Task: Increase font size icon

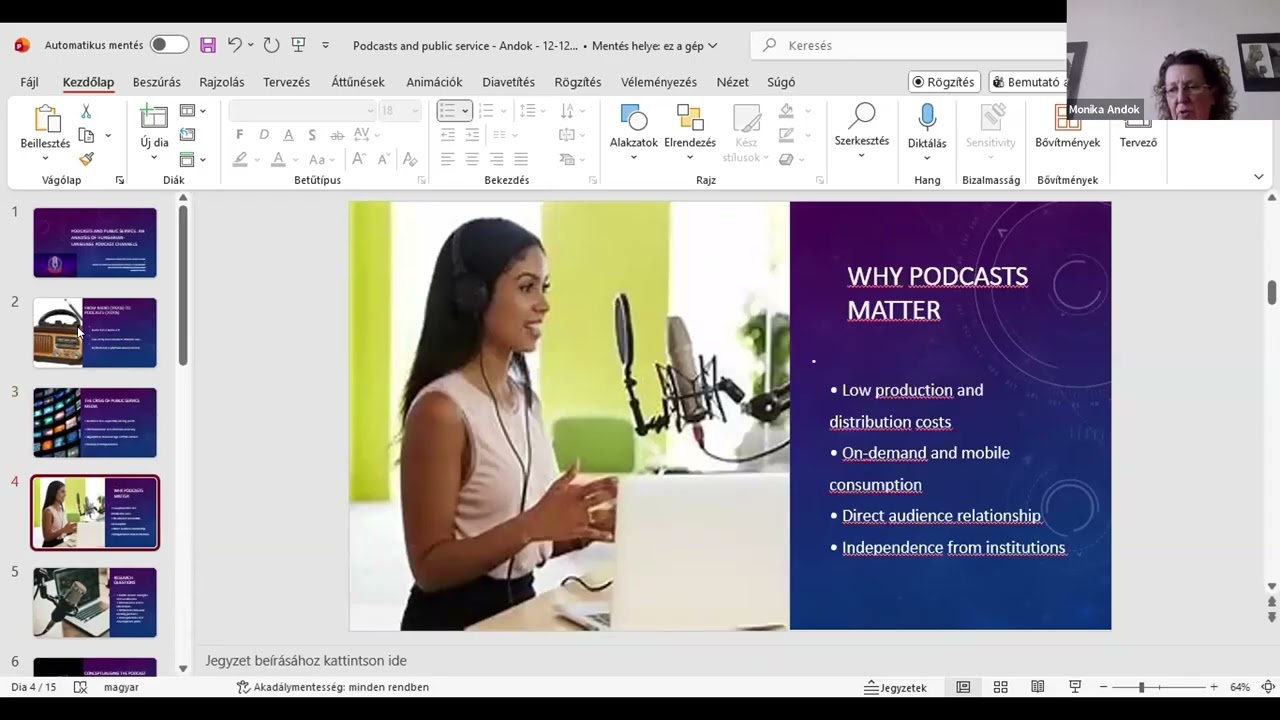Action: (359, 159)
